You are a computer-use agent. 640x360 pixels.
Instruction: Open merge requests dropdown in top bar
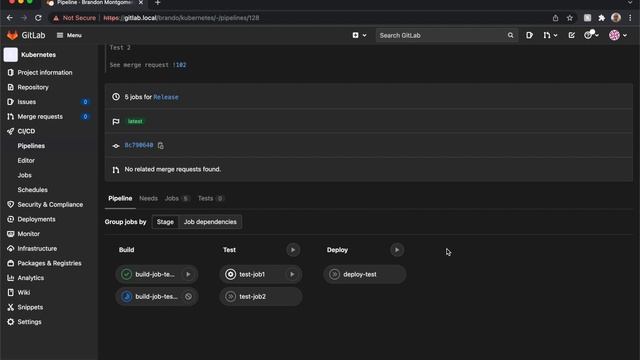[550, 36]
